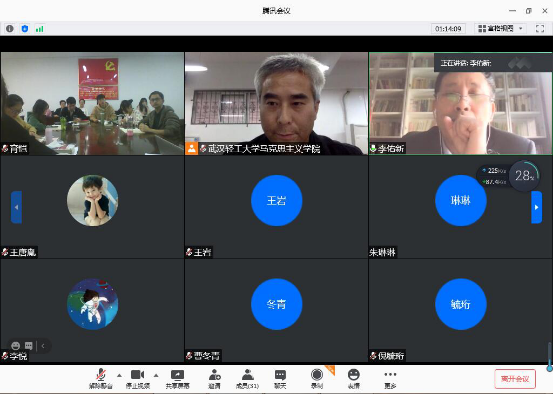
Task: Open the Invite participants icon
Action: click(x=214, y=379)
